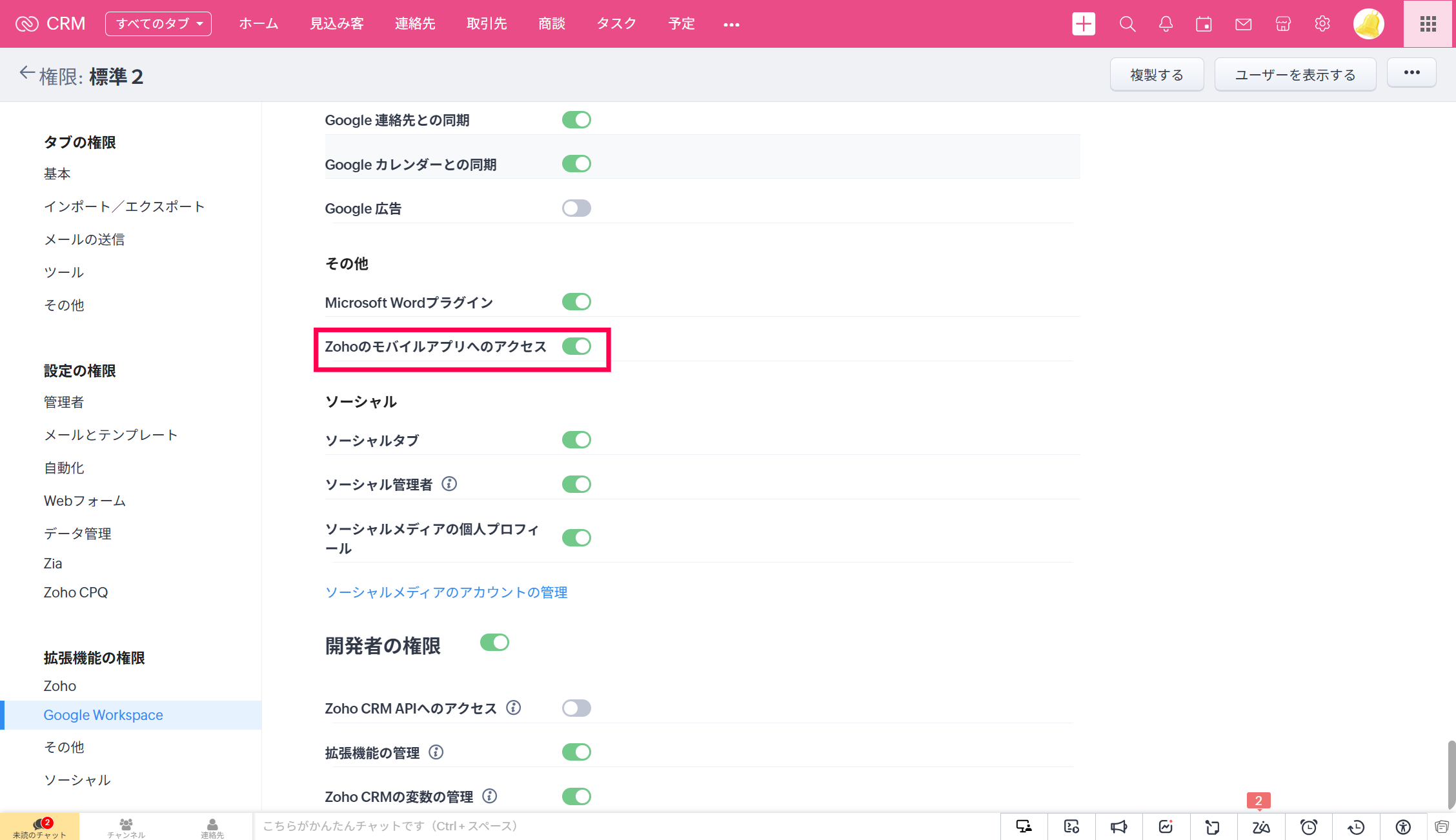Click the back arrow beside 権限
The width and height of the screenshot is (1456, 840).
(26, 73)
